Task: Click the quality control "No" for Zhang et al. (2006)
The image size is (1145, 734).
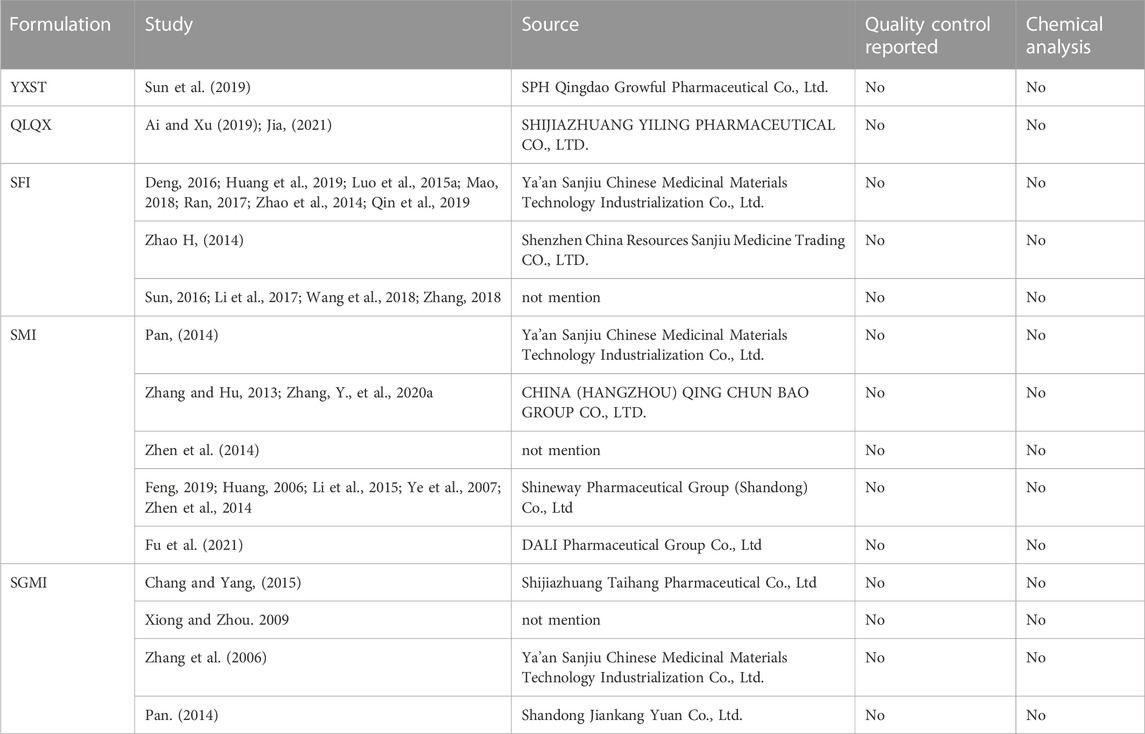Action: pyautogui.click(x=875, y=657)
